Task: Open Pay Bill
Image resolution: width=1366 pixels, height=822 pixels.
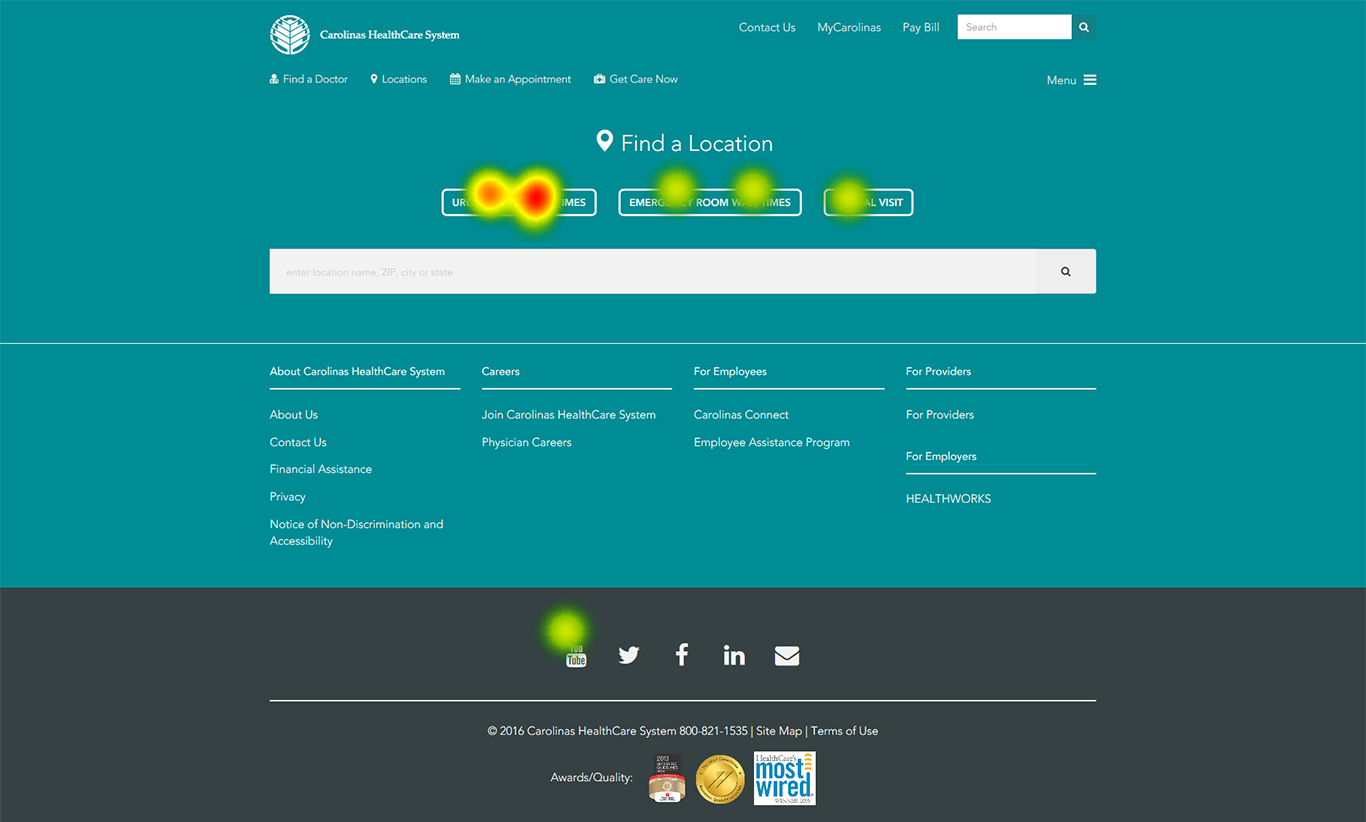Action: [921, 27]
